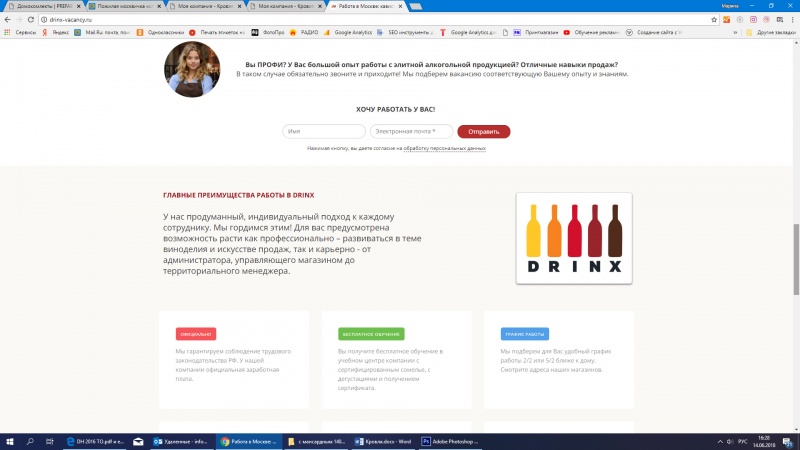
Task: Open the Печать этикеток bookmark
Action: [x=217, y=32]
